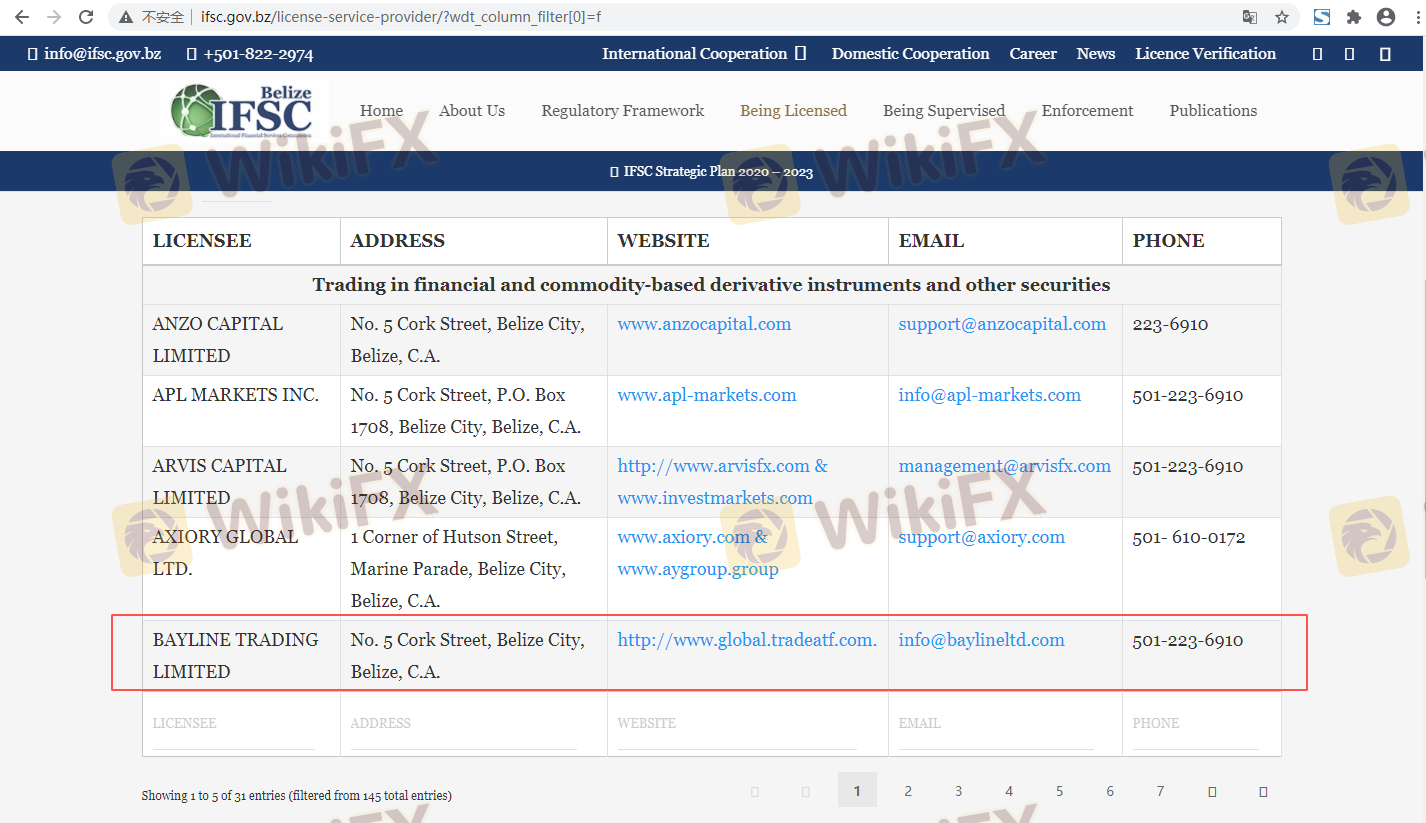Go to page 4 of results

(x=1009, y=790)
